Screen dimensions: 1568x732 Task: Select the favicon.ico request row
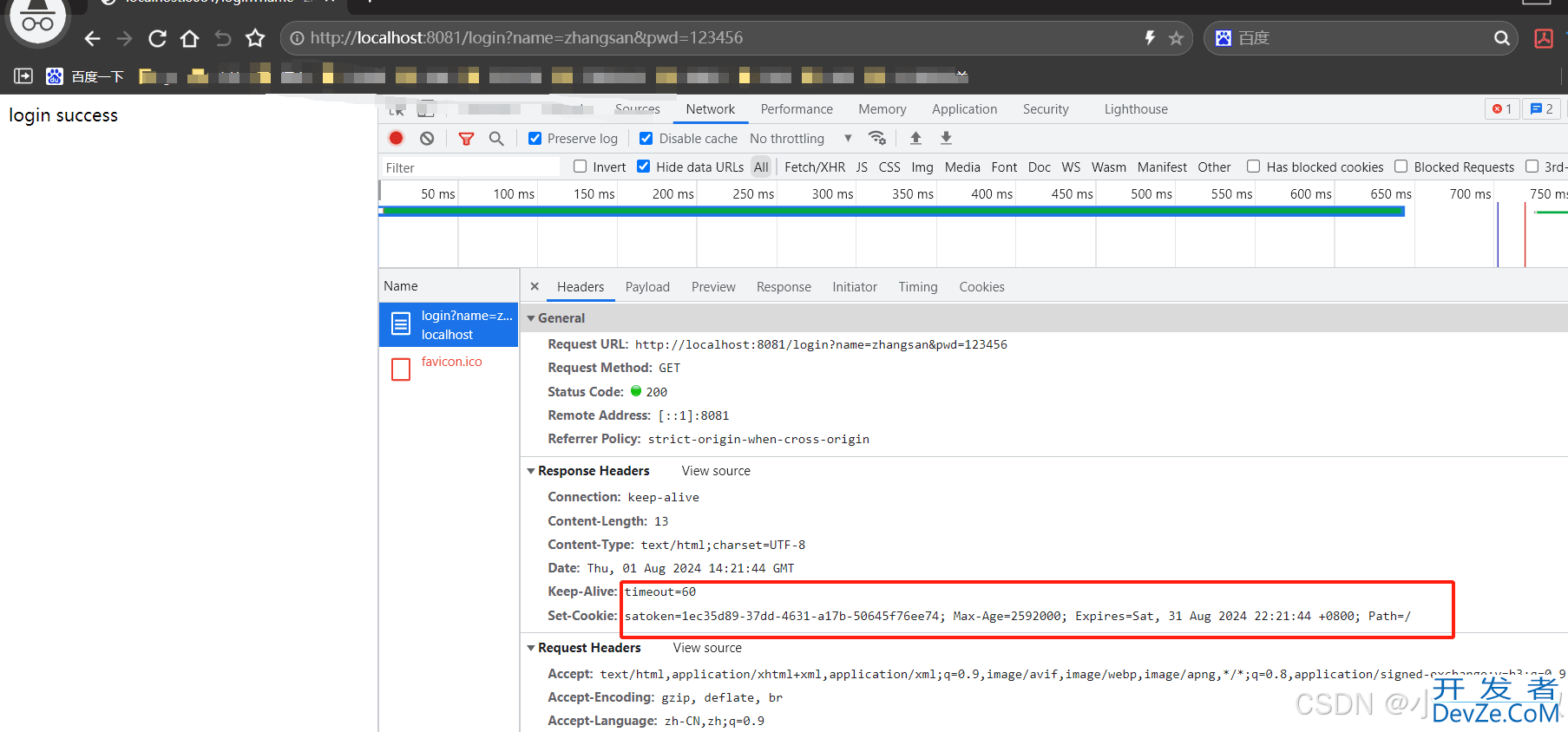[x=449, y=369]
